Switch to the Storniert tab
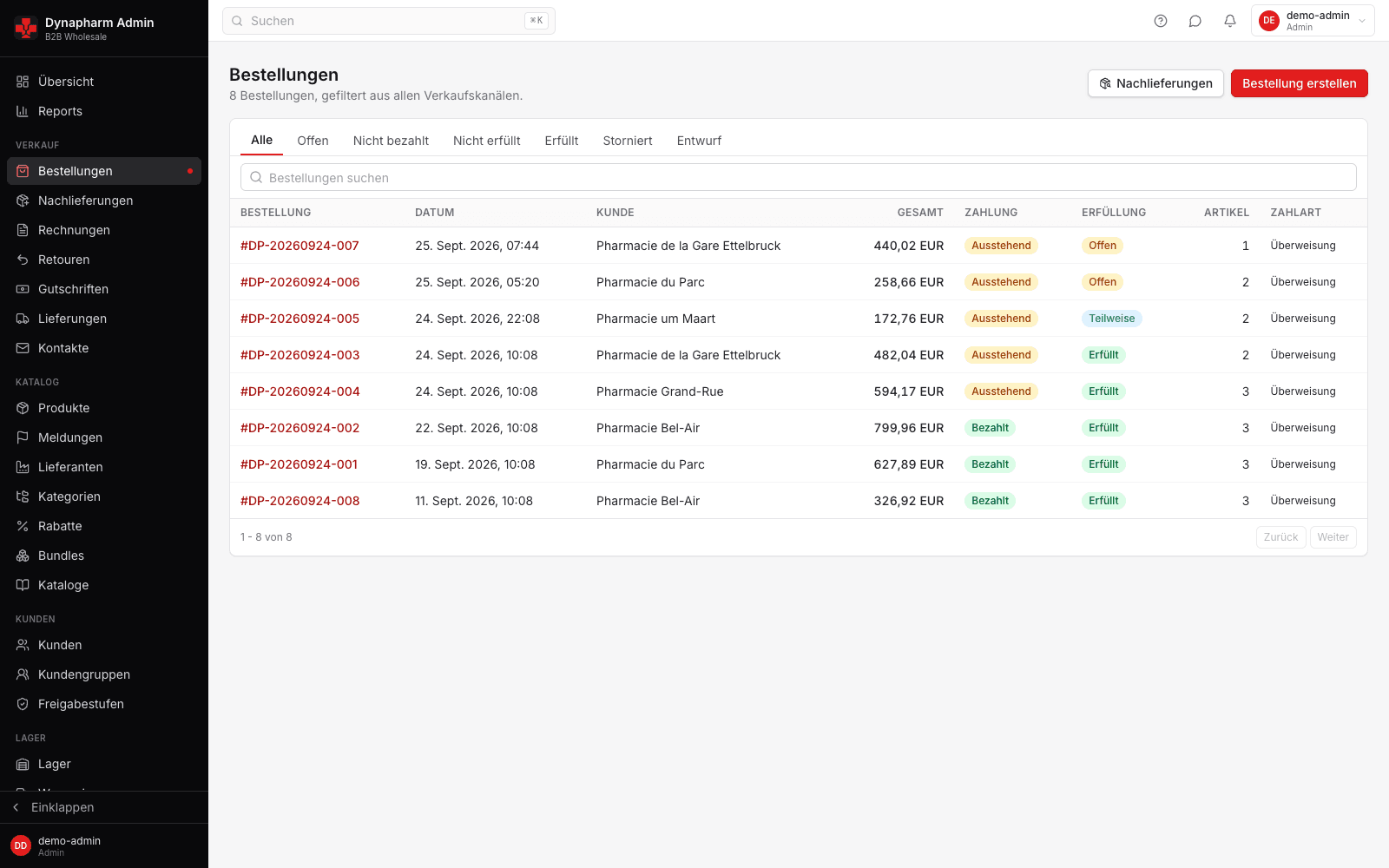The image size is (1389, 868). pos(628,141)
